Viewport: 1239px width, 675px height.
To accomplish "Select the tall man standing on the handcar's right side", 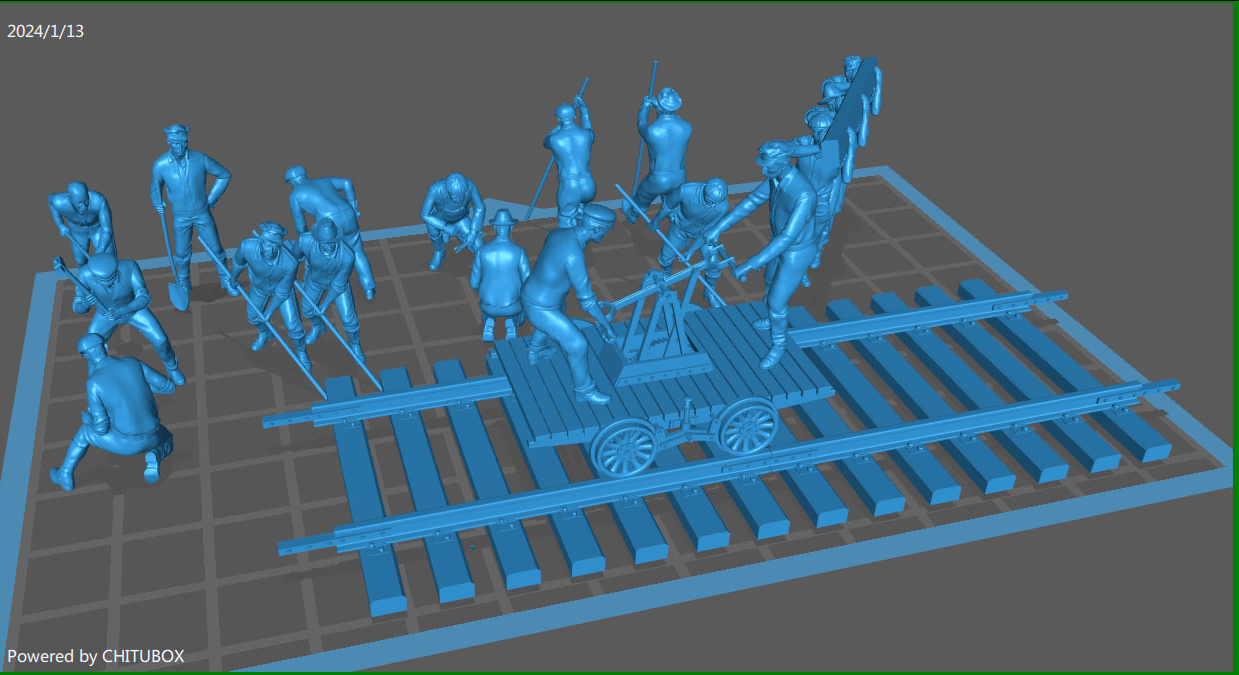I will 778,251.
